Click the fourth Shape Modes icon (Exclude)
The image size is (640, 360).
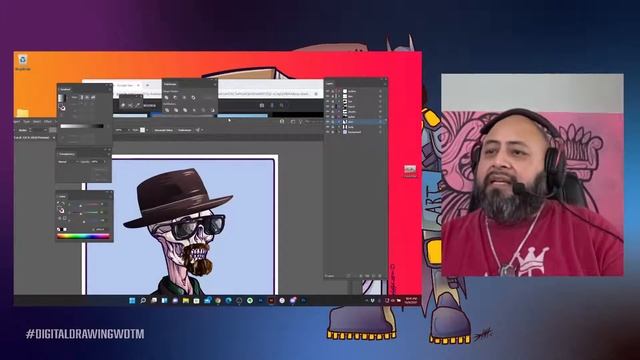click(x=193, y=98)
